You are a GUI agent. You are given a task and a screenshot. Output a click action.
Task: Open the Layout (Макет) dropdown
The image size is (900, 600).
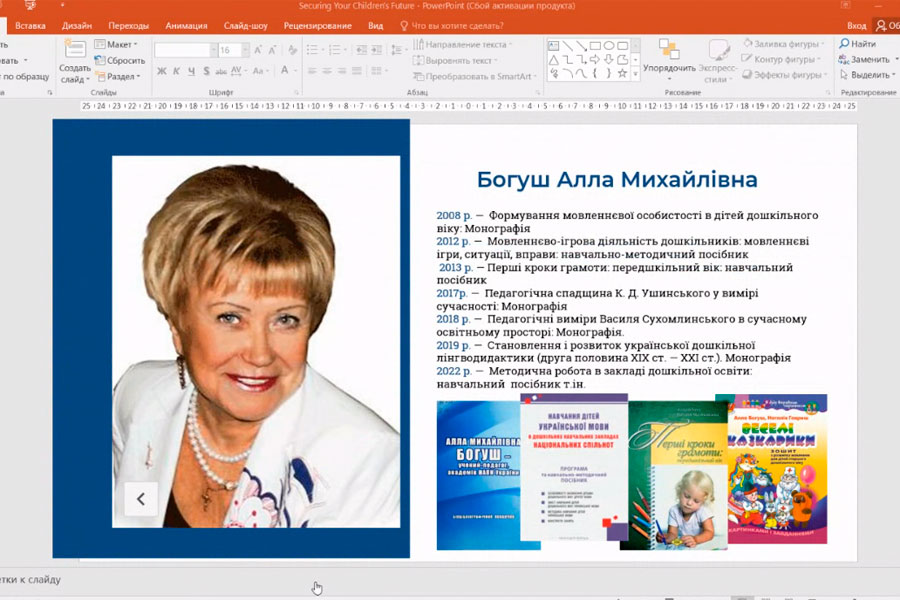[x=119, y=44]
